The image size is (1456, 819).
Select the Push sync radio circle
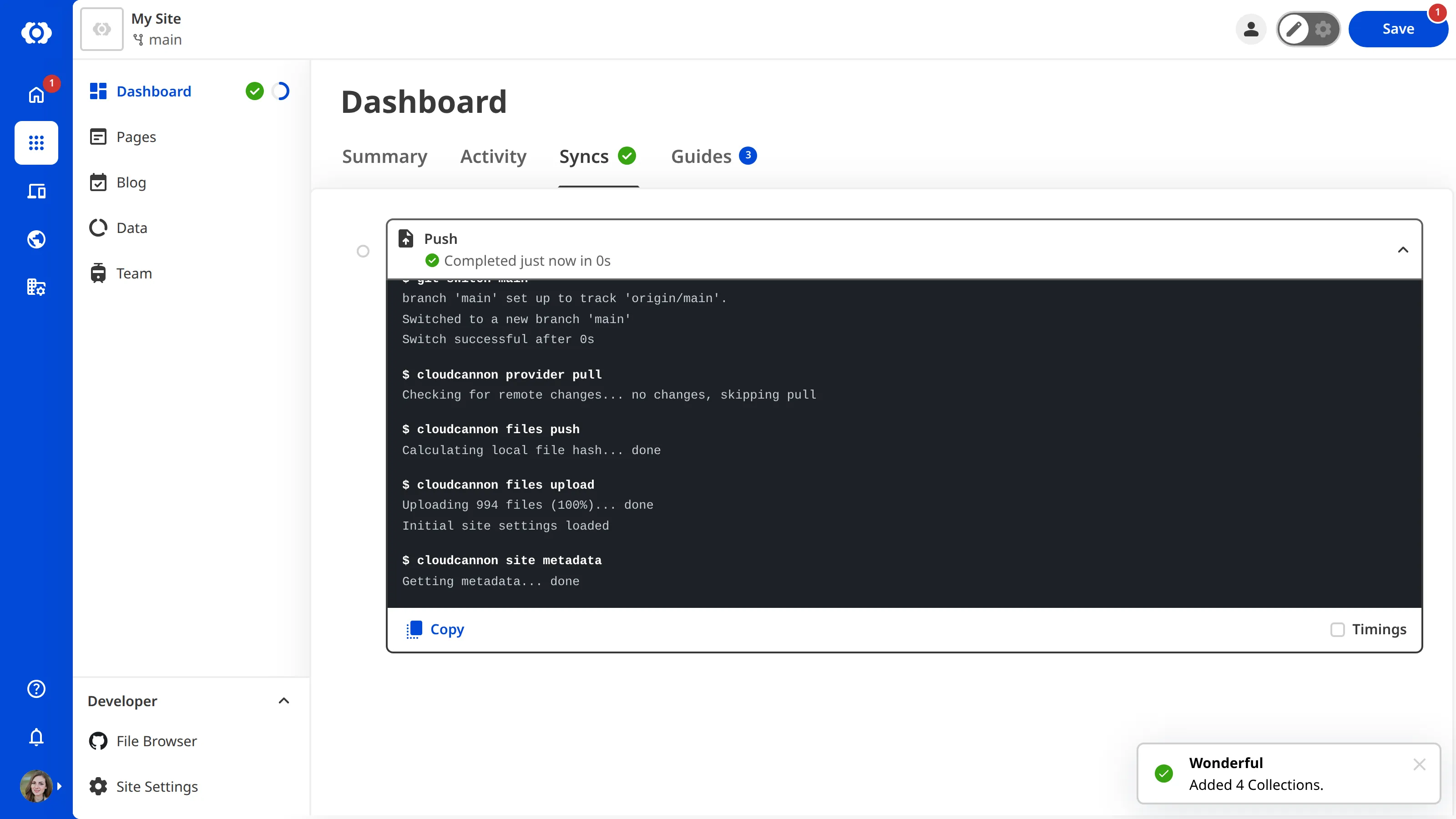pos(363,251)
